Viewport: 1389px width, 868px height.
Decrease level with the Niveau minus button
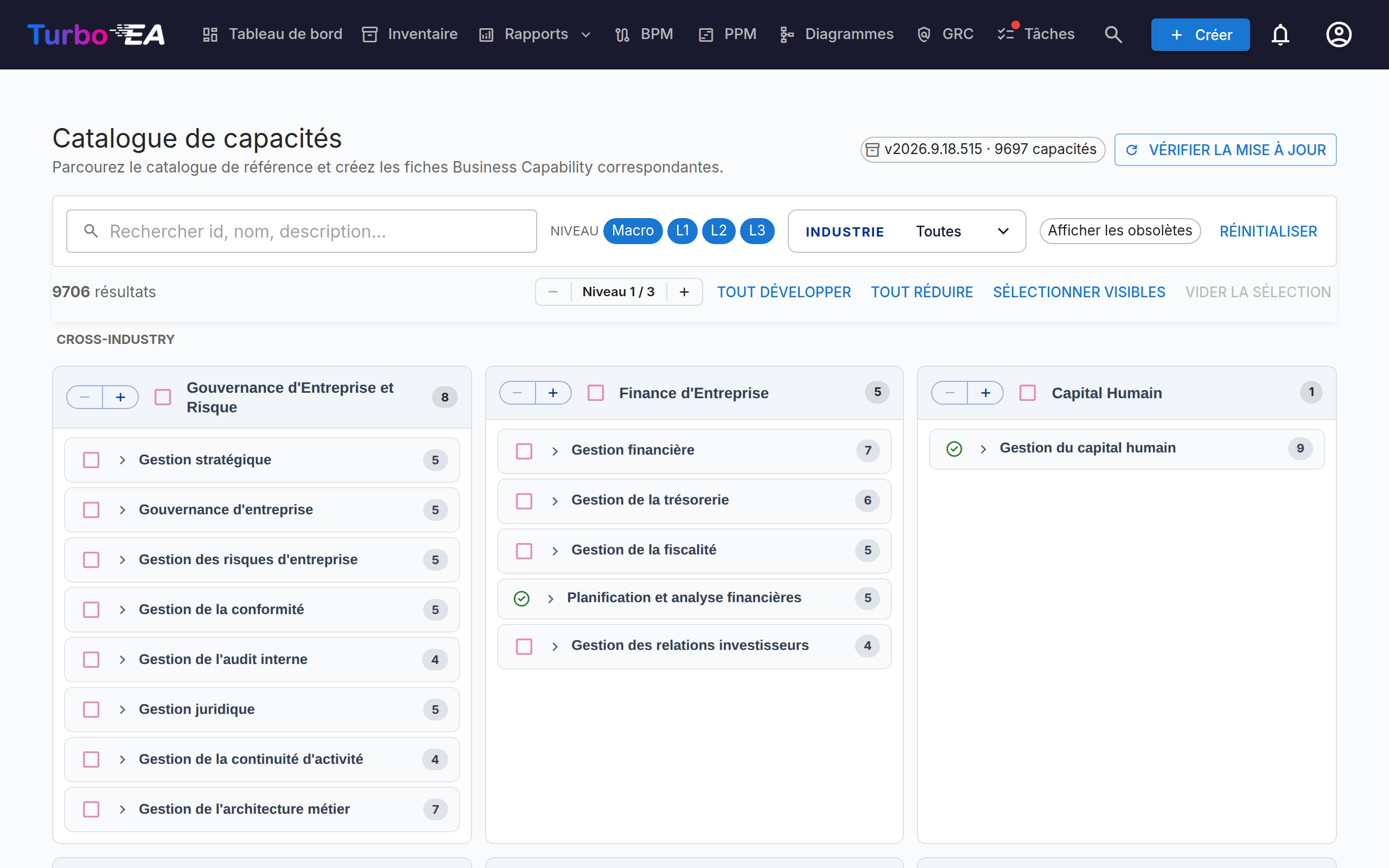tap(553, 292)
